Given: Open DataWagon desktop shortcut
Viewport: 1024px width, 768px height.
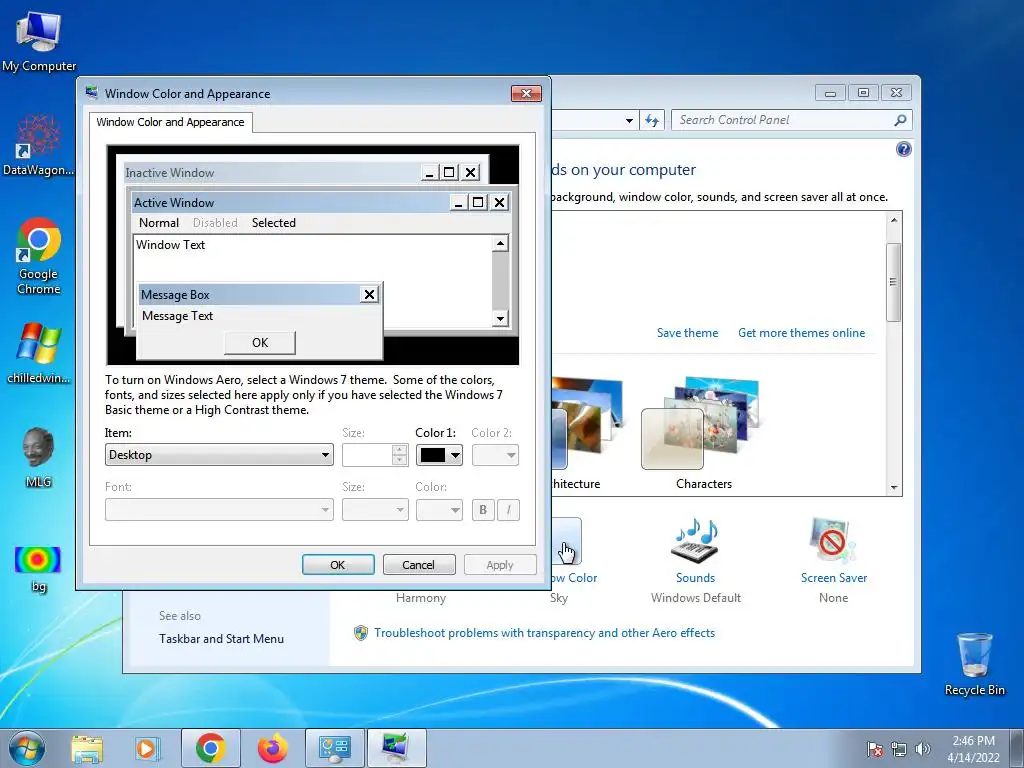Looking at the screenshot, I should 39,145.
